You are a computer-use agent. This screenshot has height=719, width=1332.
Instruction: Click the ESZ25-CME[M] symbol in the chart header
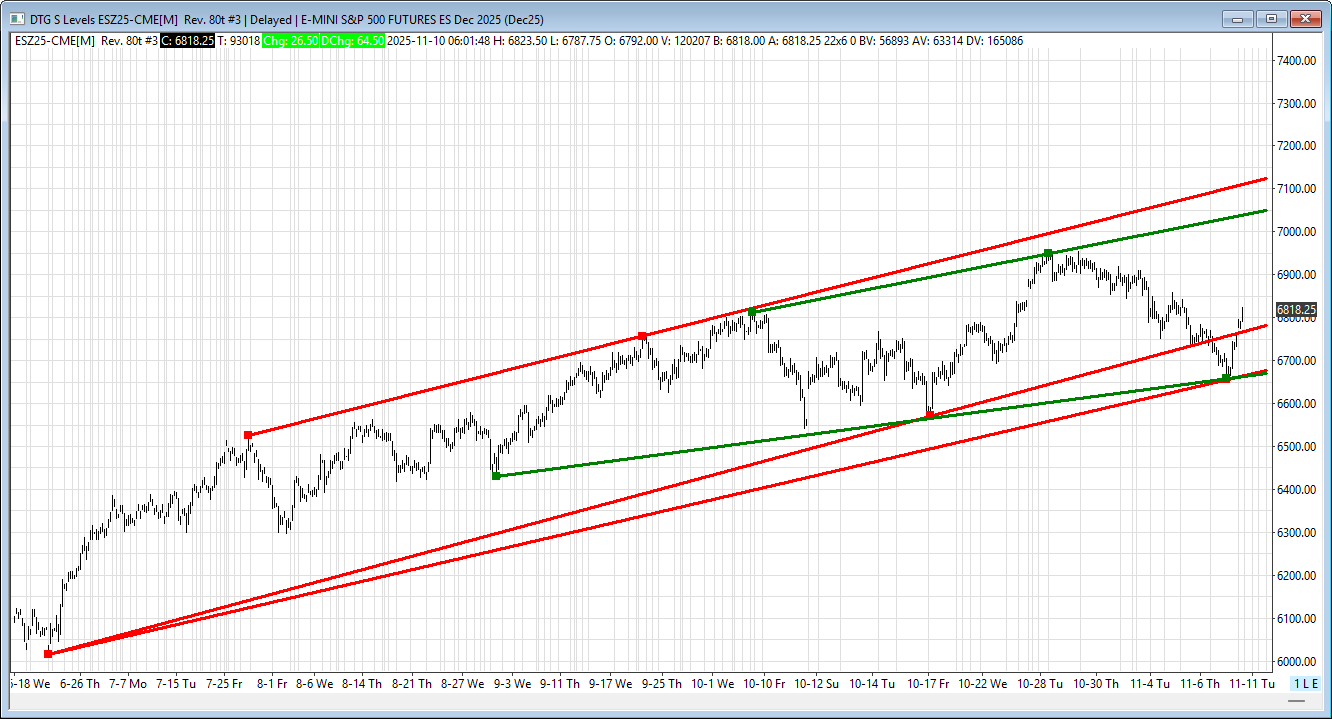(56, 40)
